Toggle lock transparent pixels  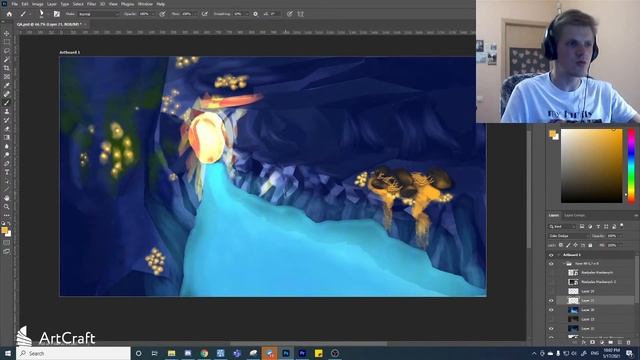coord(561,245)
